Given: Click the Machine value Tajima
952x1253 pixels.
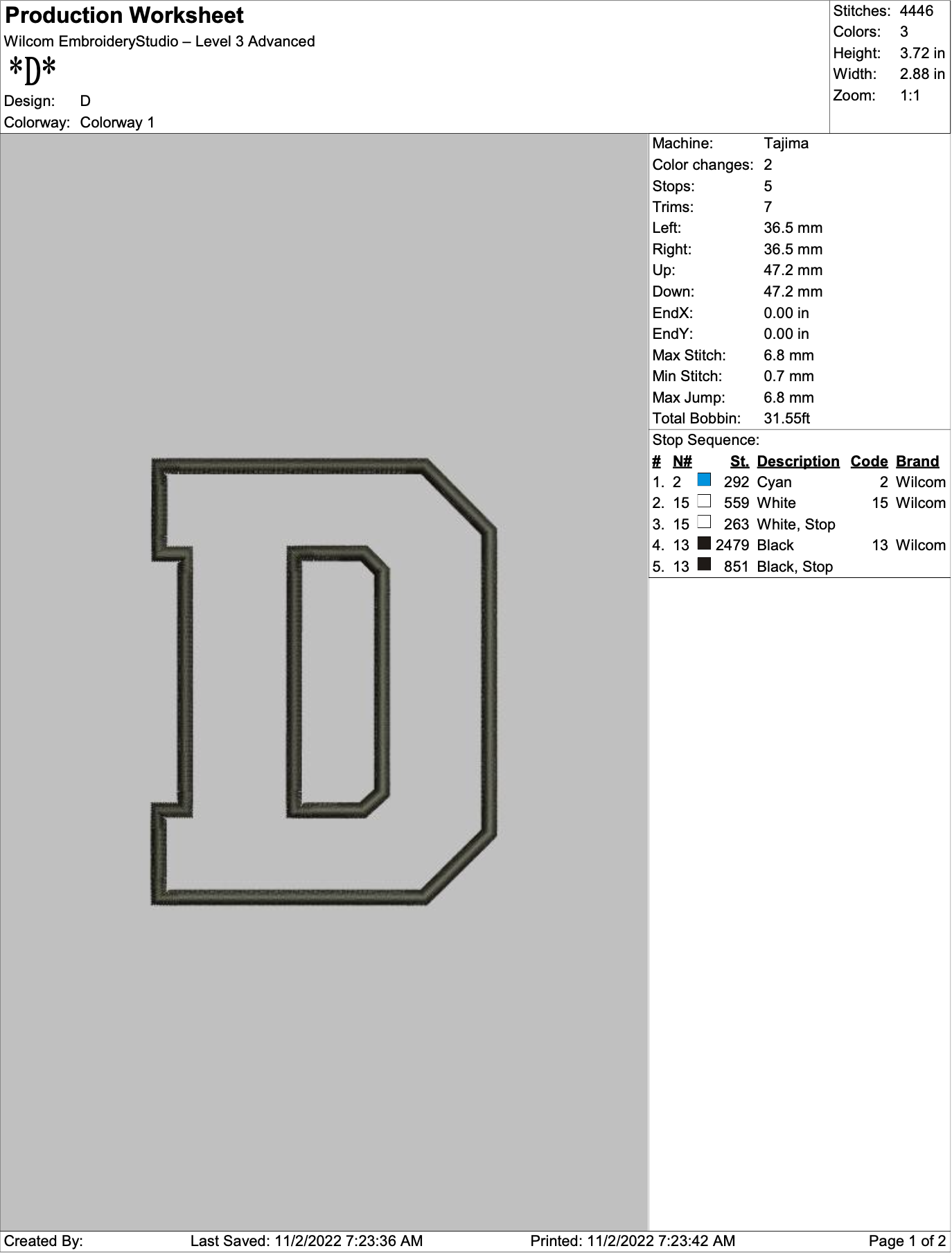Looking at the screenshot, I should coord(786,143).
